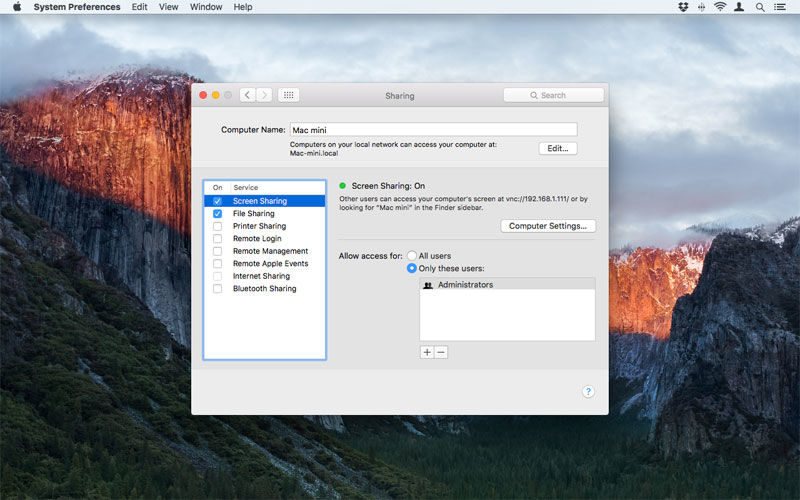Open Spotlight search in the menu bar
Image resolution: width=800 pixels, height=500 pixels.
pyautogui.click(x=760, y=7)
